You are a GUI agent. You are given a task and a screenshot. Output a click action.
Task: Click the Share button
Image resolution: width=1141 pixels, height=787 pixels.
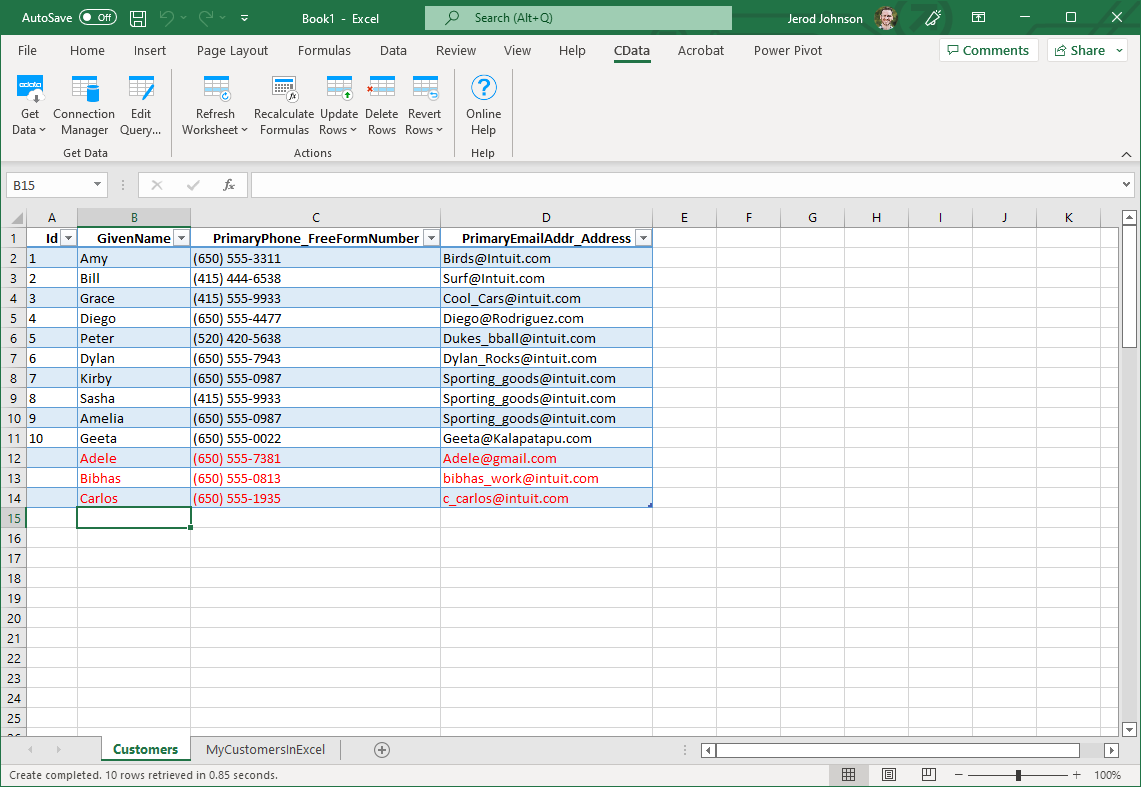click(x=1087, y=50)
